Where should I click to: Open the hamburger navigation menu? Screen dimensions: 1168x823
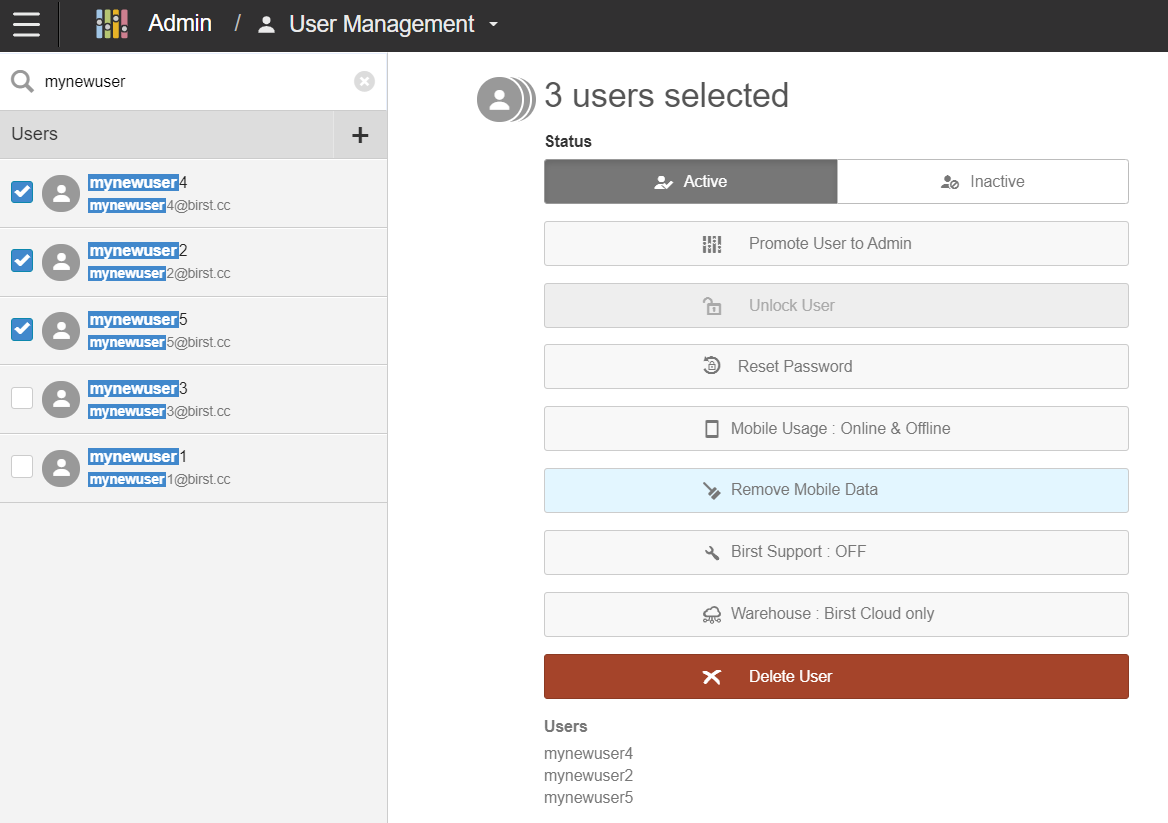[x=26, y=24]
